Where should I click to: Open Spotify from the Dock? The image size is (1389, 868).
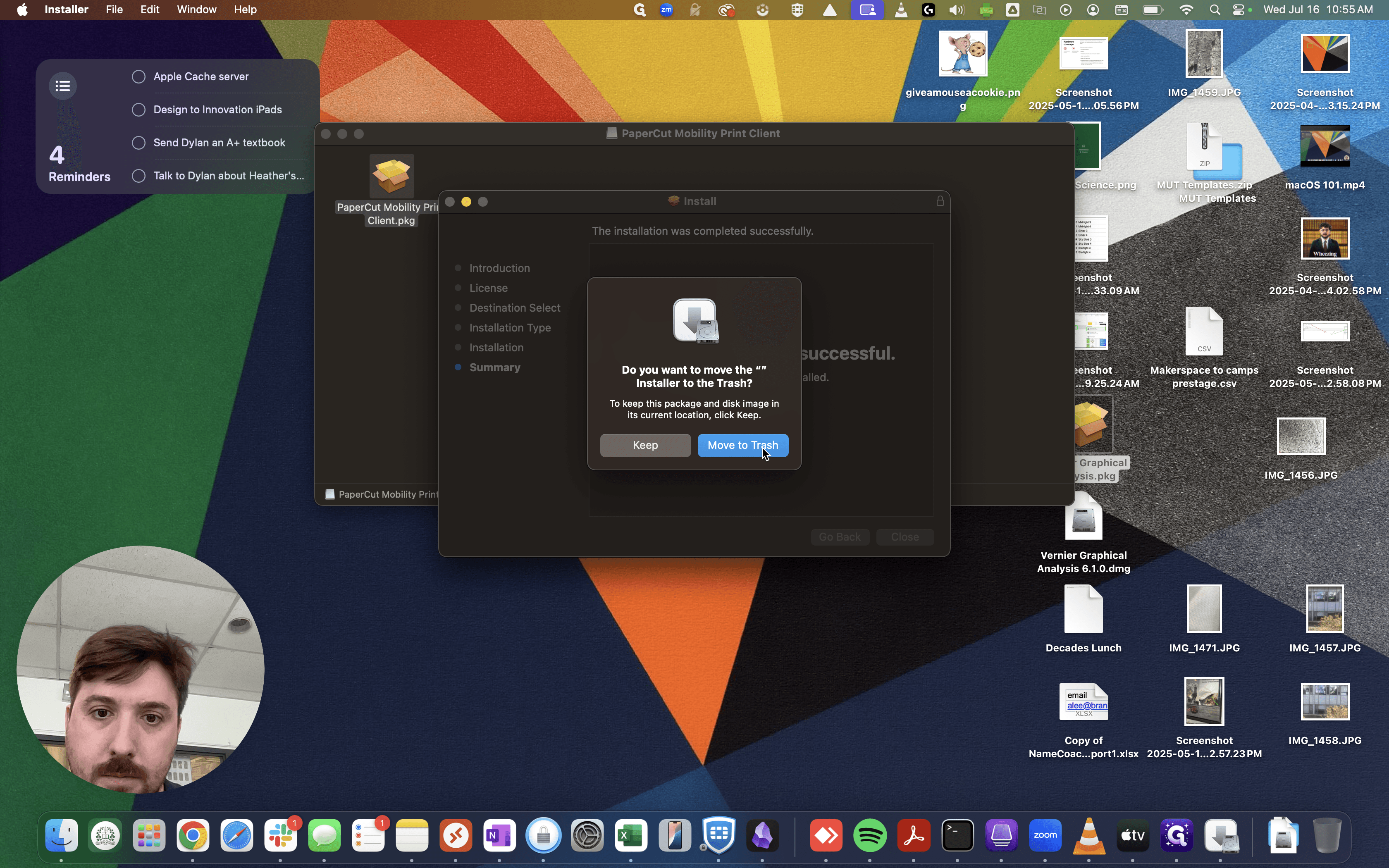click(x=871, y=835)
